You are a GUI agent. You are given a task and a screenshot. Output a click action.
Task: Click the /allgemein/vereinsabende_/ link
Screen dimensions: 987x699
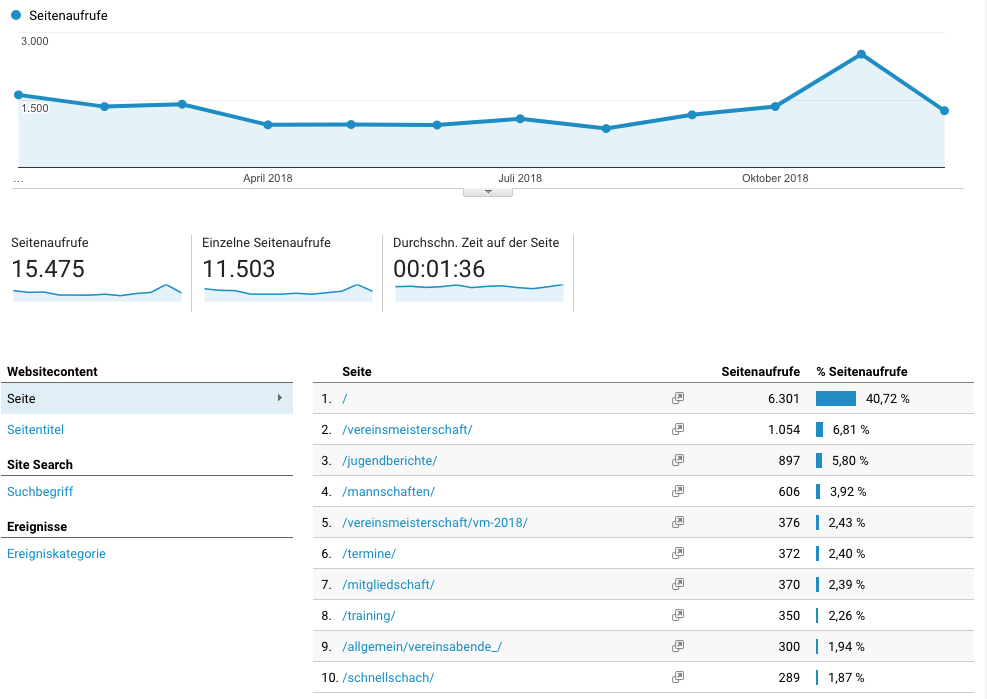[422, 646]
